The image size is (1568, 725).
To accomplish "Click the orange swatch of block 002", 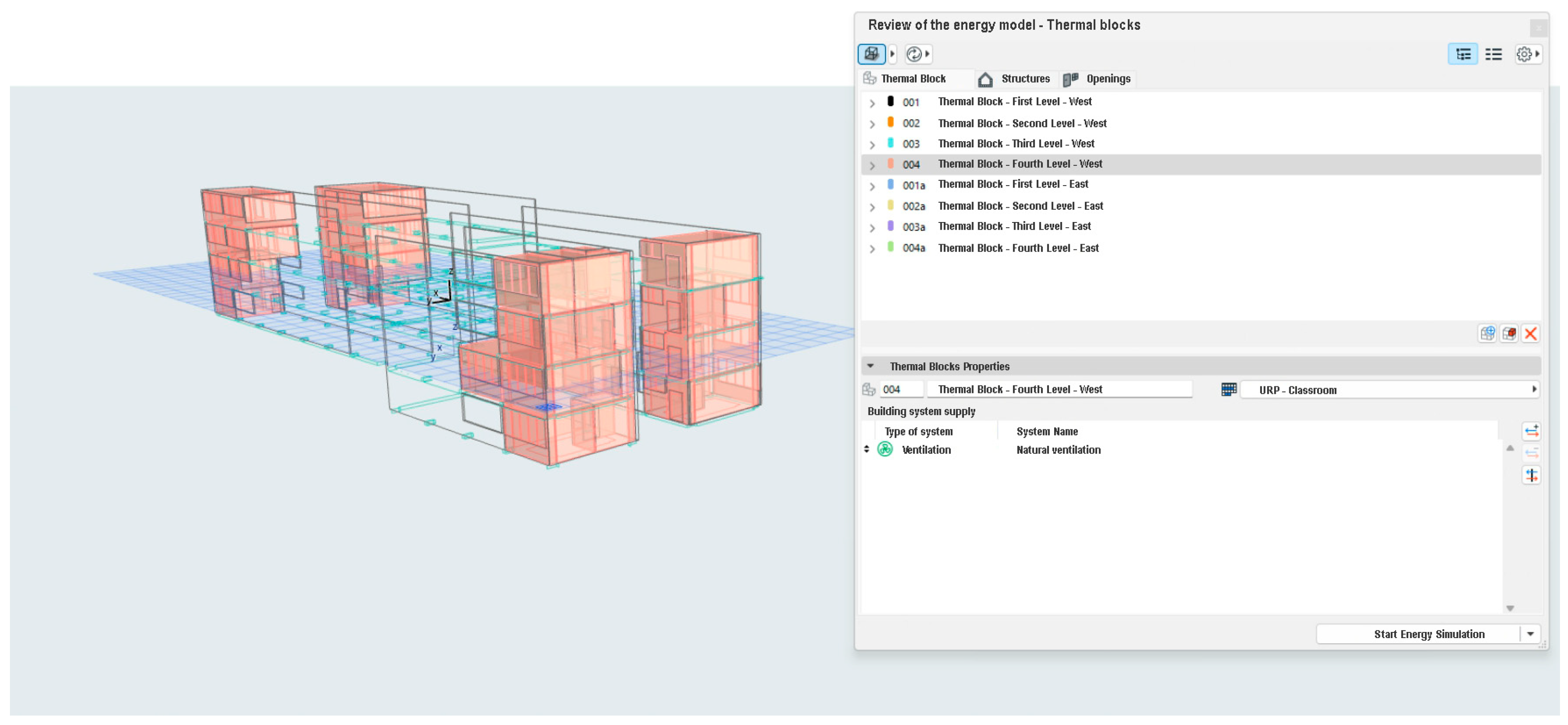I will pyautogui.click(x=891, y=122).
